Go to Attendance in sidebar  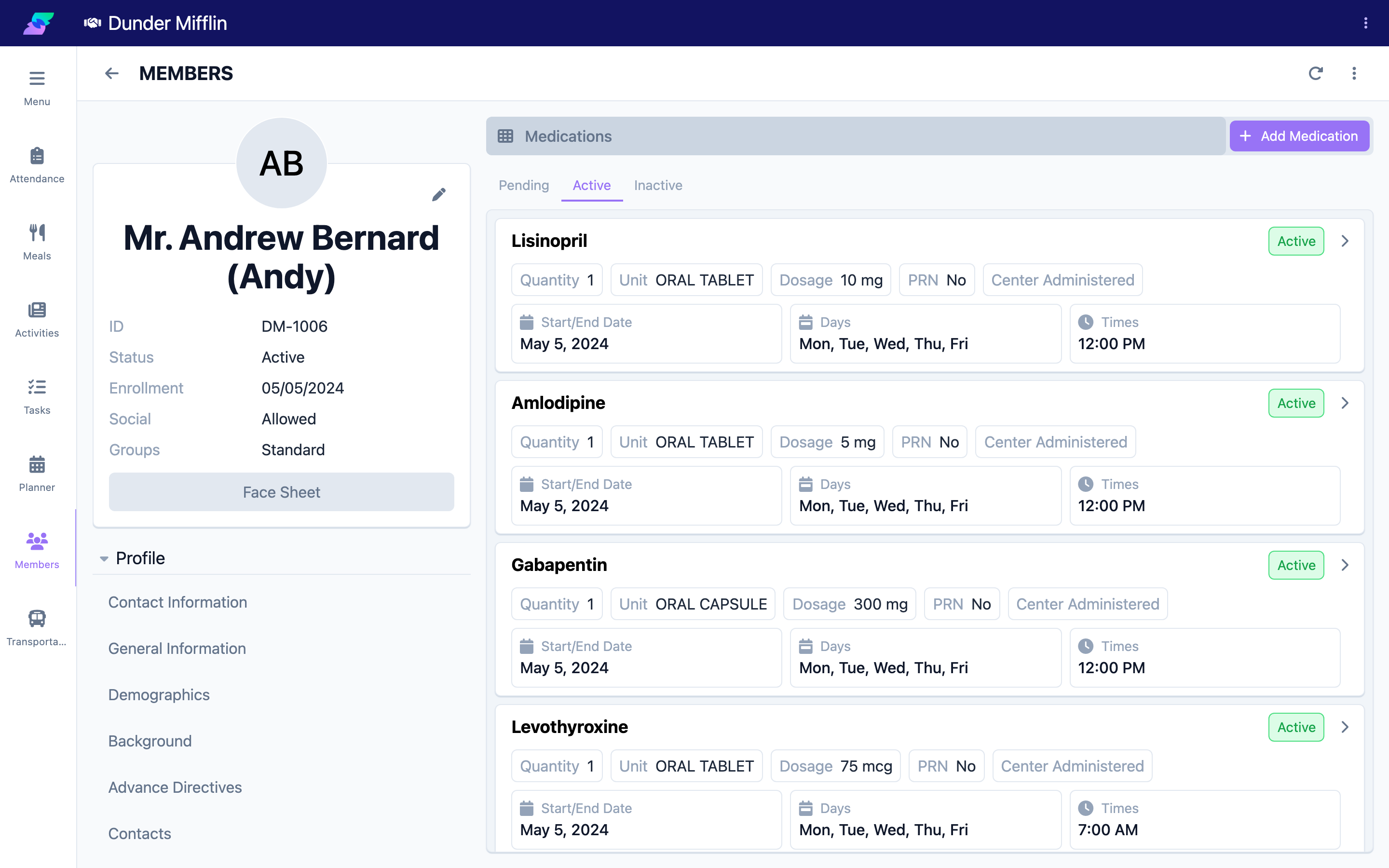[37, 165]
